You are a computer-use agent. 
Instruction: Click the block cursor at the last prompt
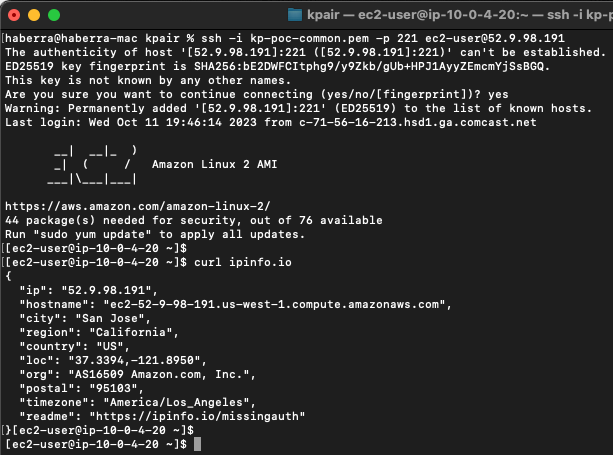coord(197,444)
